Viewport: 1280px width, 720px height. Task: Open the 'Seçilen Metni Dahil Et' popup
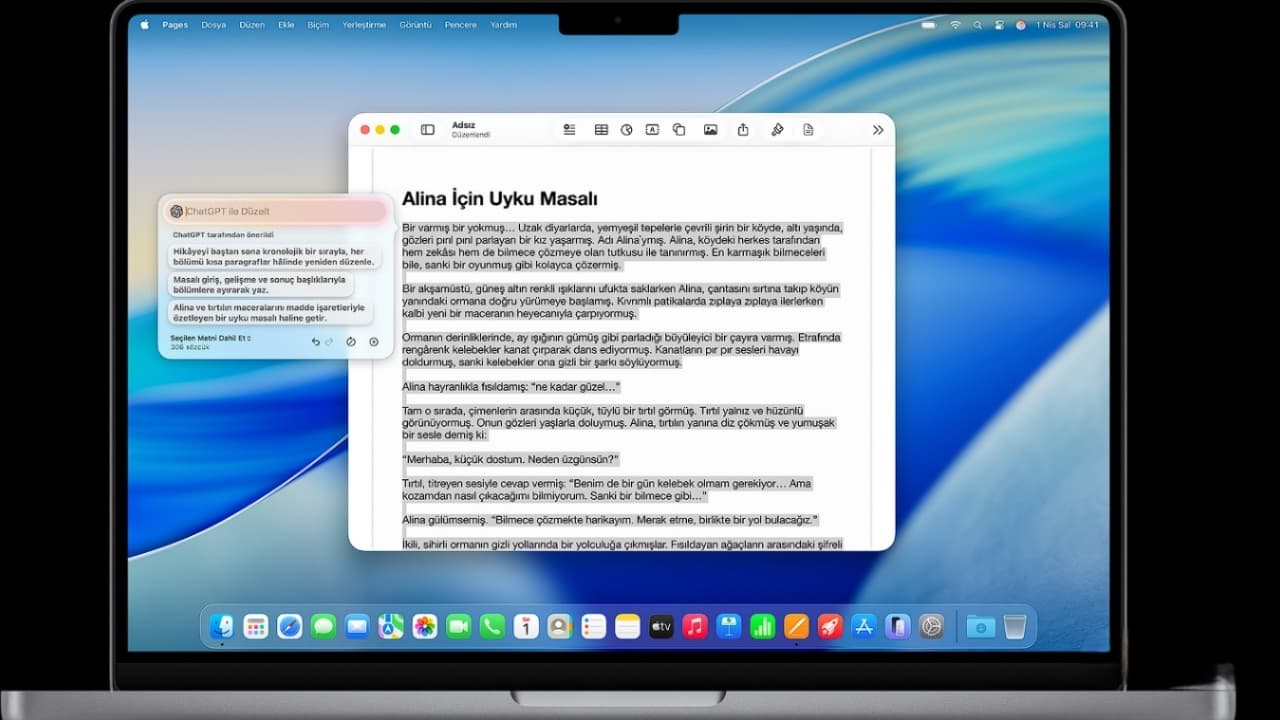coord(211,338)
